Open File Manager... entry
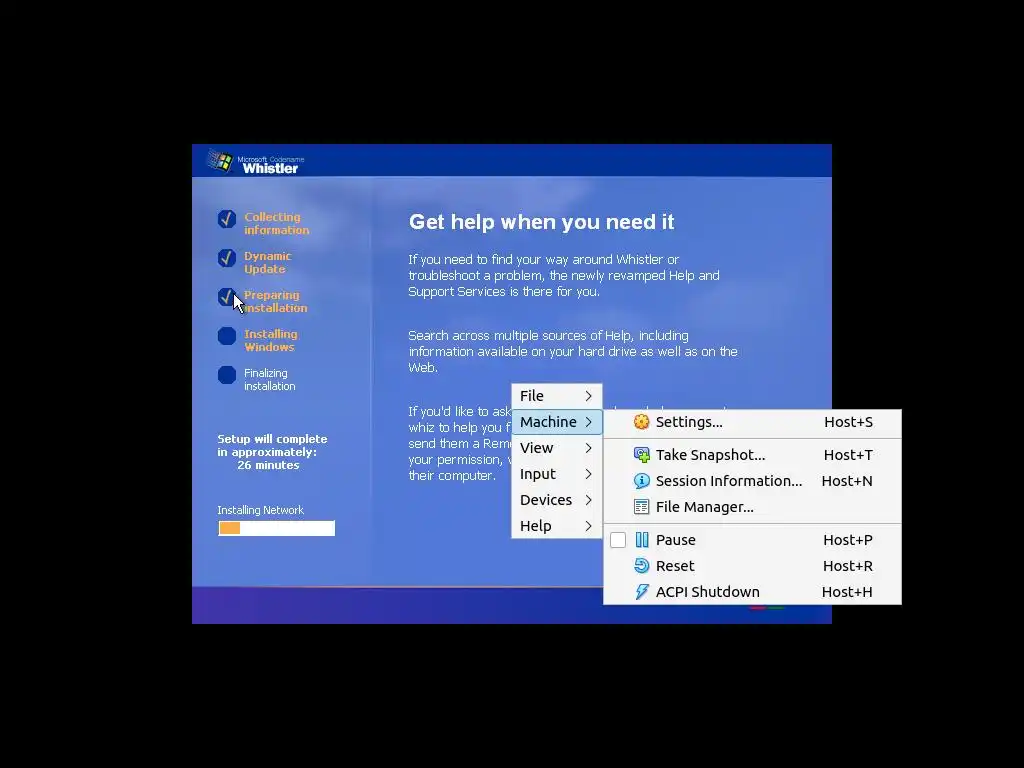 pos(752,507)
